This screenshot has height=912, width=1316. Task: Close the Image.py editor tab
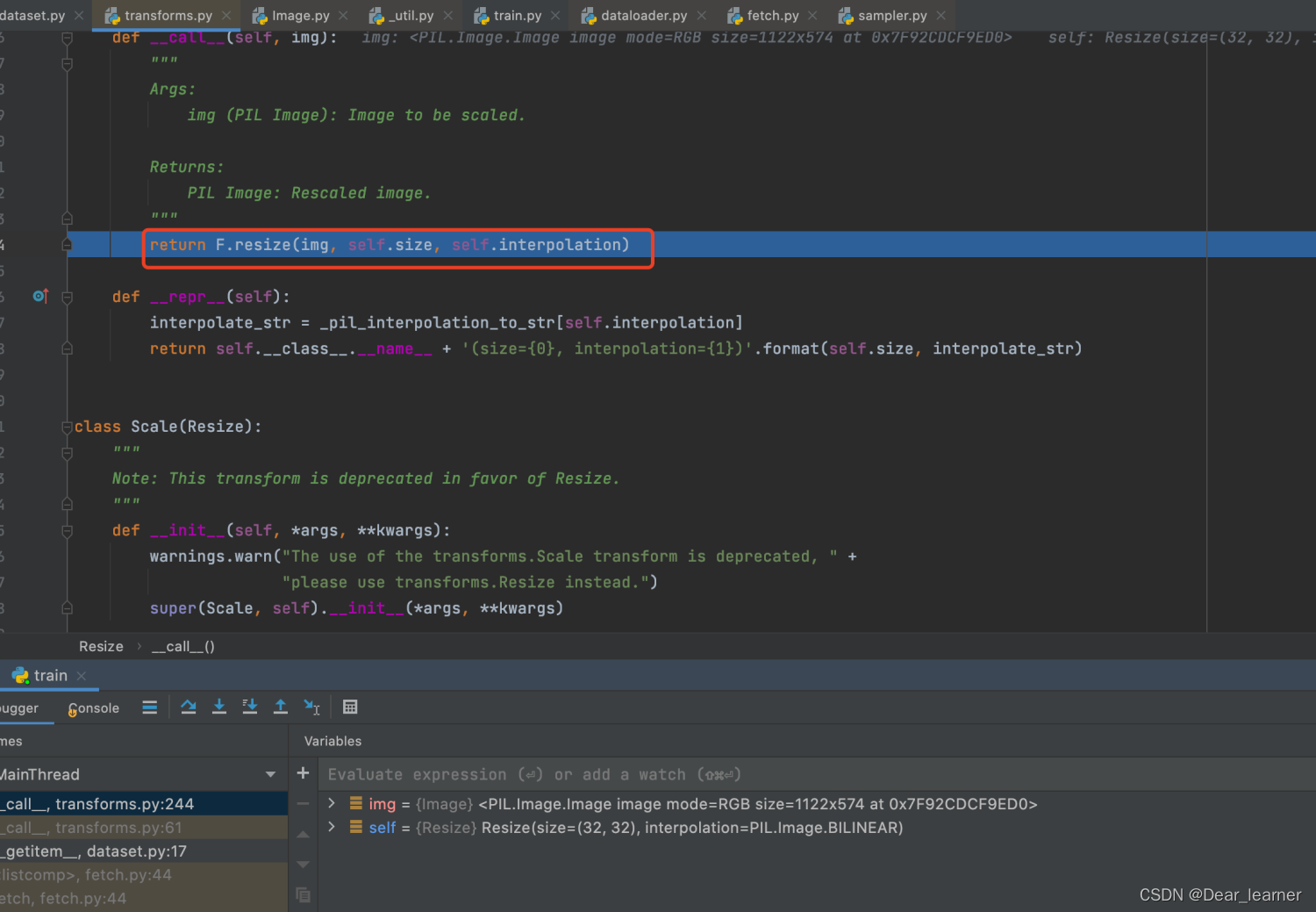point(343,15)
